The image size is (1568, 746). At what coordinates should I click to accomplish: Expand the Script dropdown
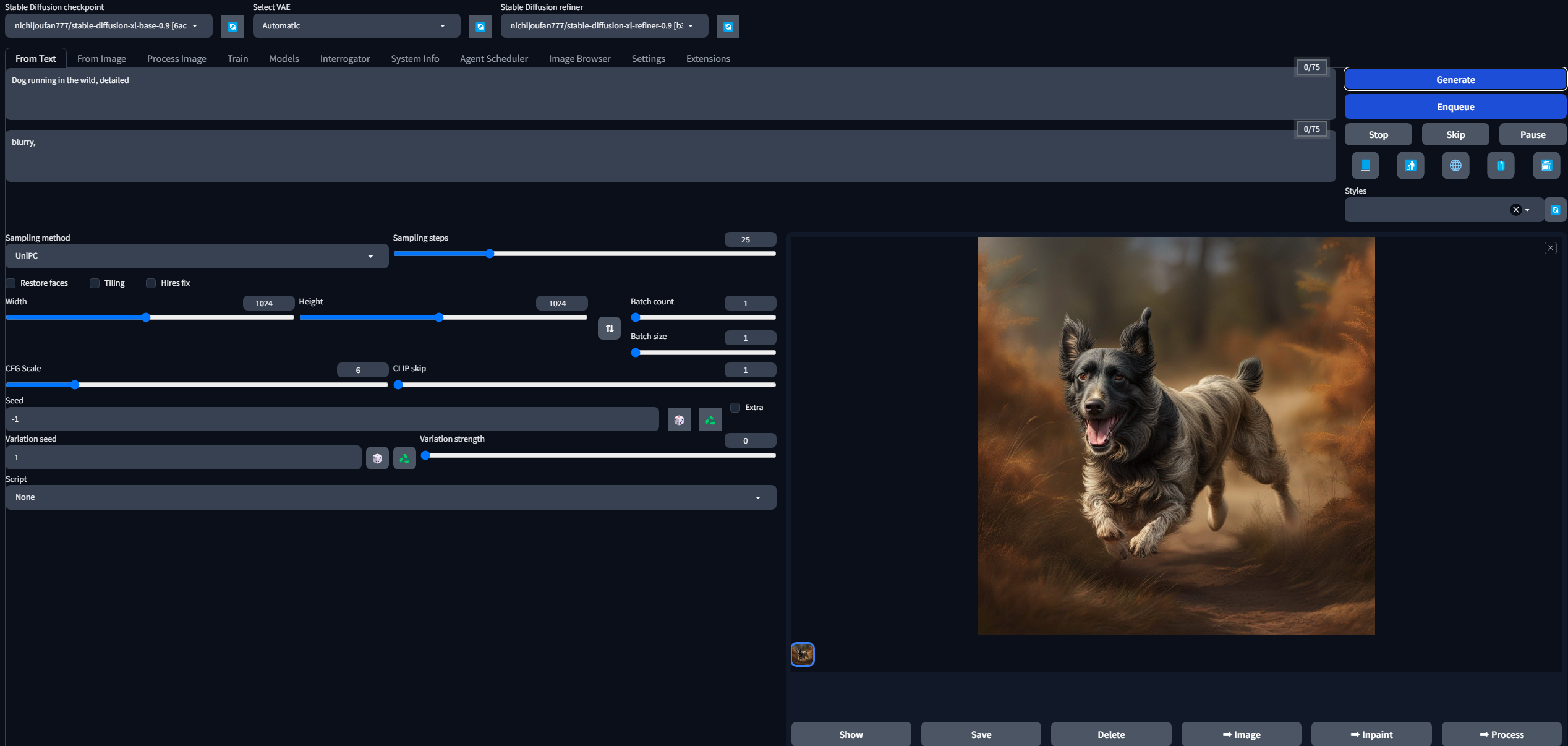[391, 497]
